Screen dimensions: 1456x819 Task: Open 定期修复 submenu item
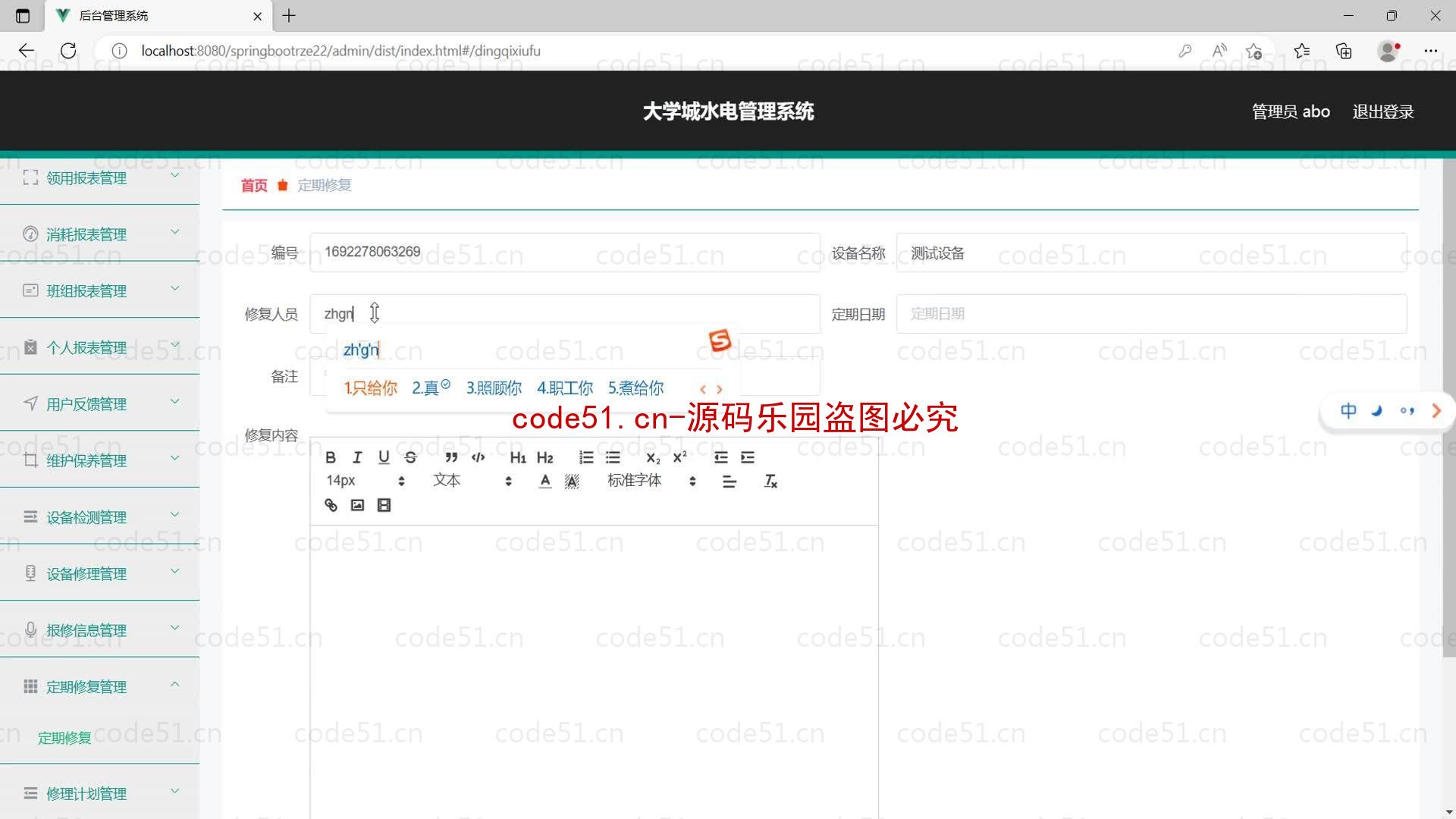pyautogui.click(x=64, y=738)
